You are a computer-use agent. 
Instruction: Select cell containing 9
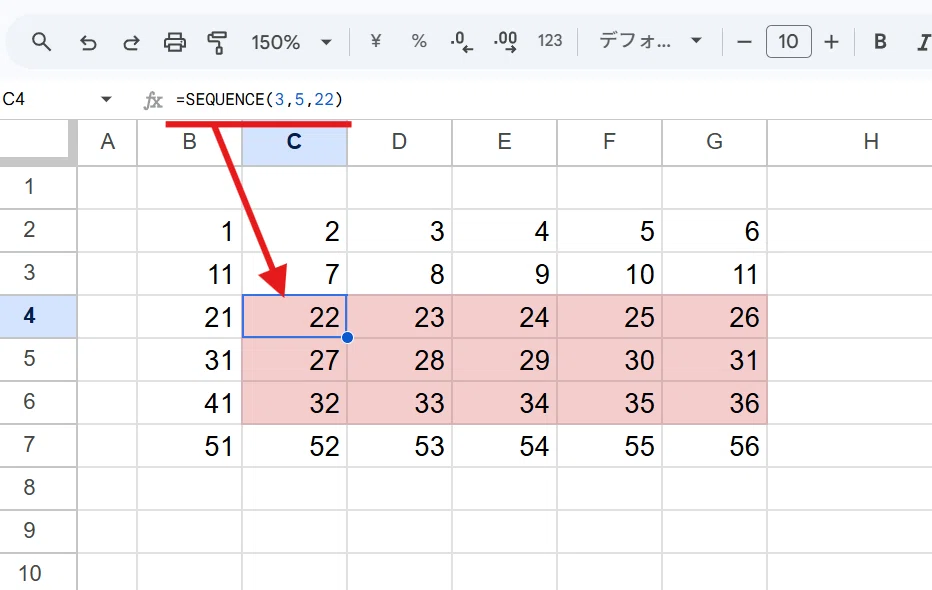pos(505,273)
